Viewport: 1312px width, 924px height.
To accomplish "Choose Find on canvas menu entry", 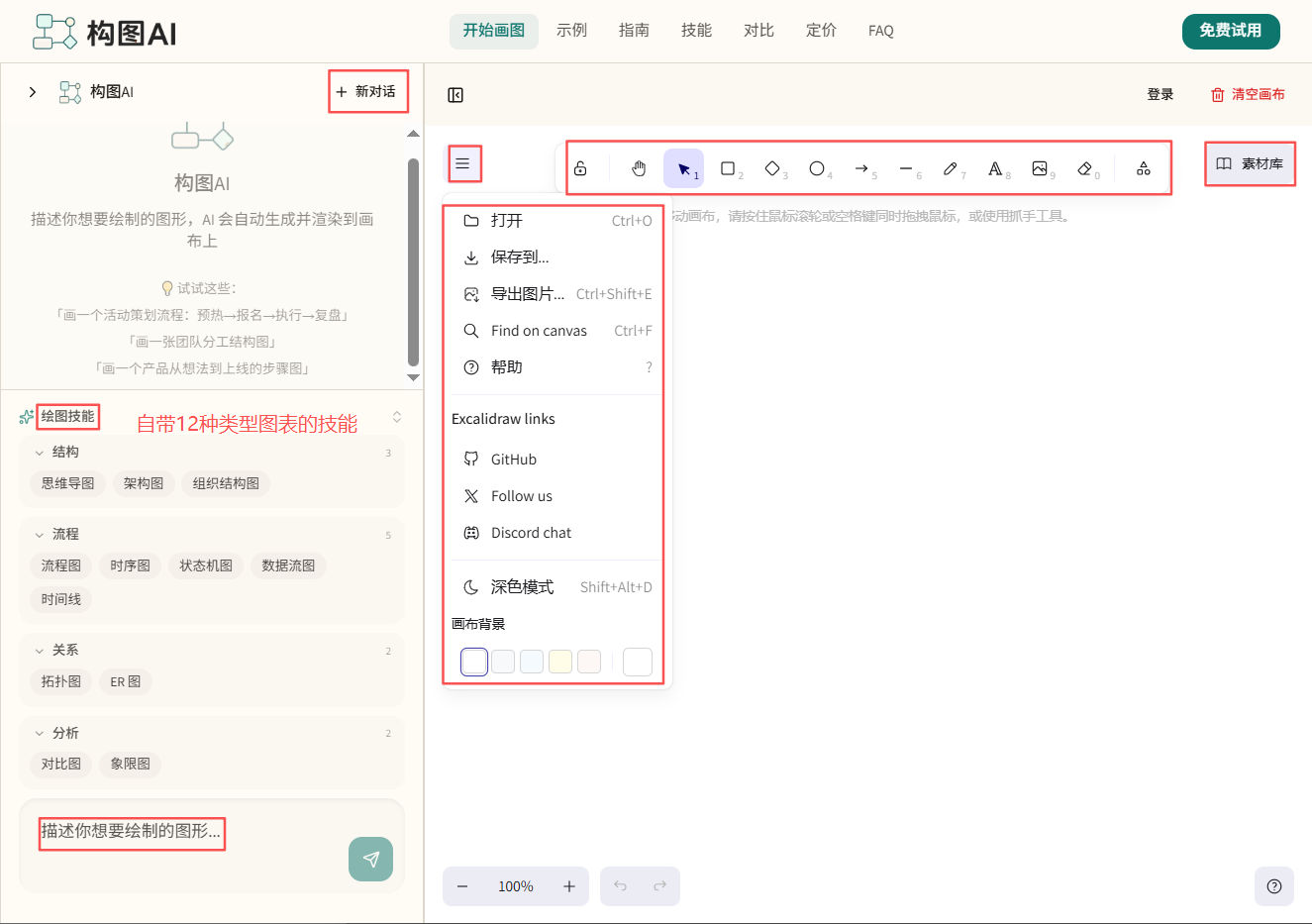I will coord(557,331).
